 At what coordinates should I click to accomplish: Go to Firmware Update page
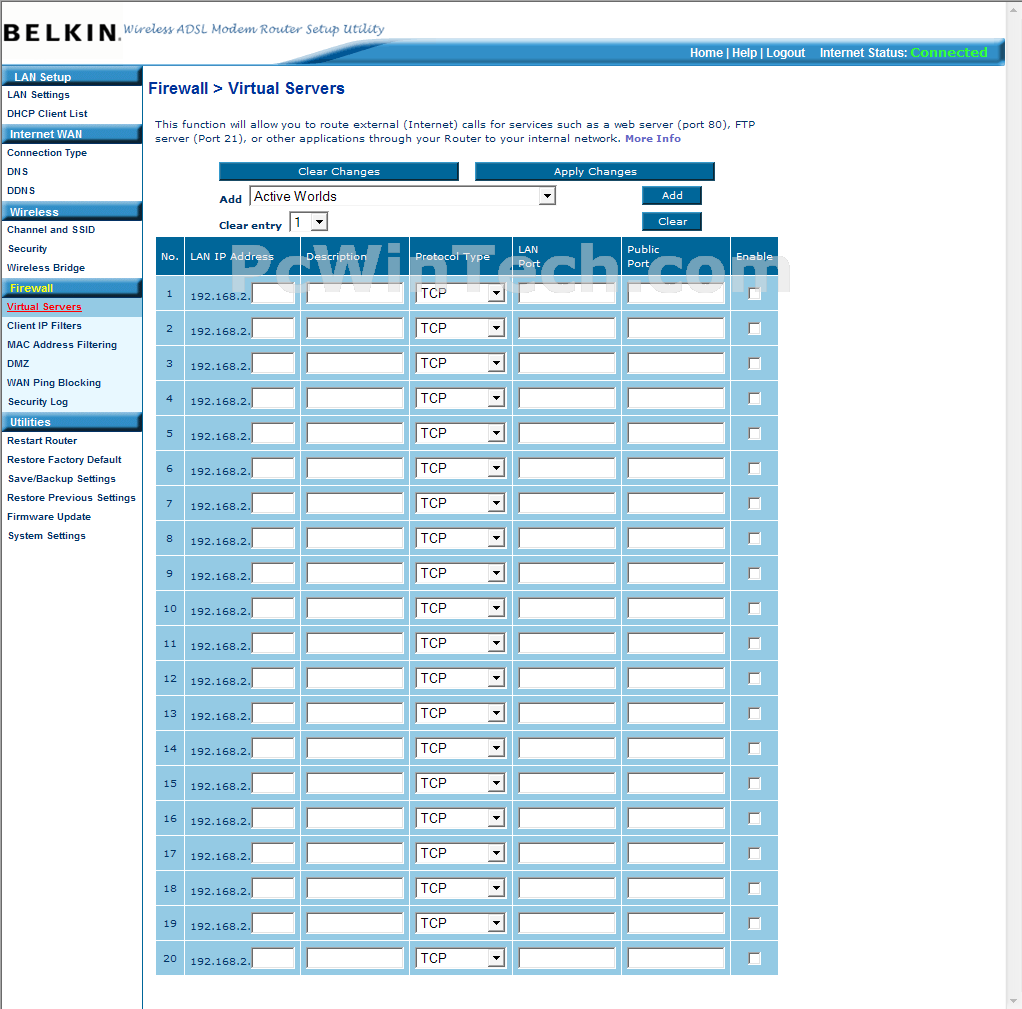point(49,517)
